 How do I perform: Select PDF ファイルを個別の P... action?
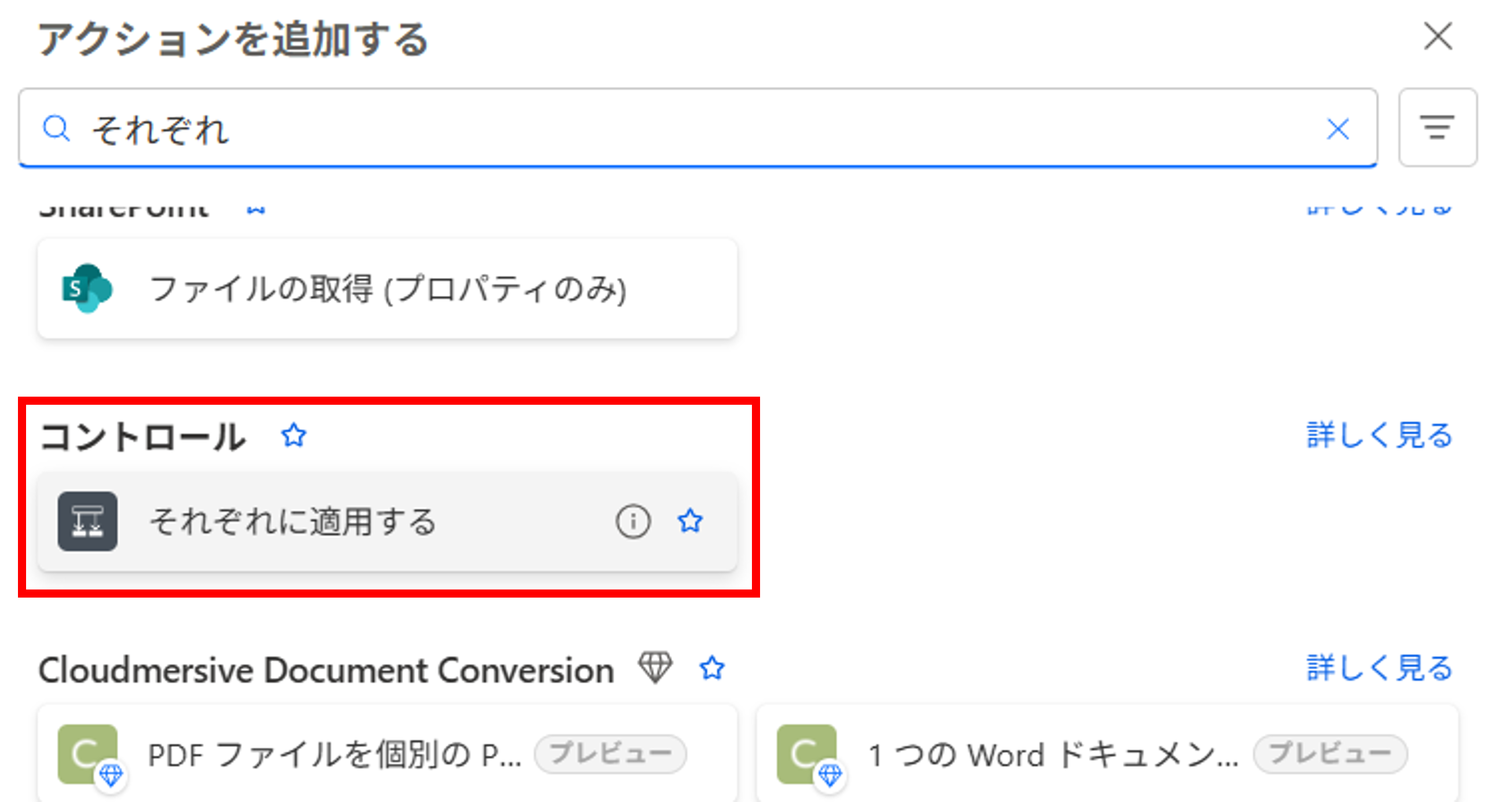tap(388, 753)
